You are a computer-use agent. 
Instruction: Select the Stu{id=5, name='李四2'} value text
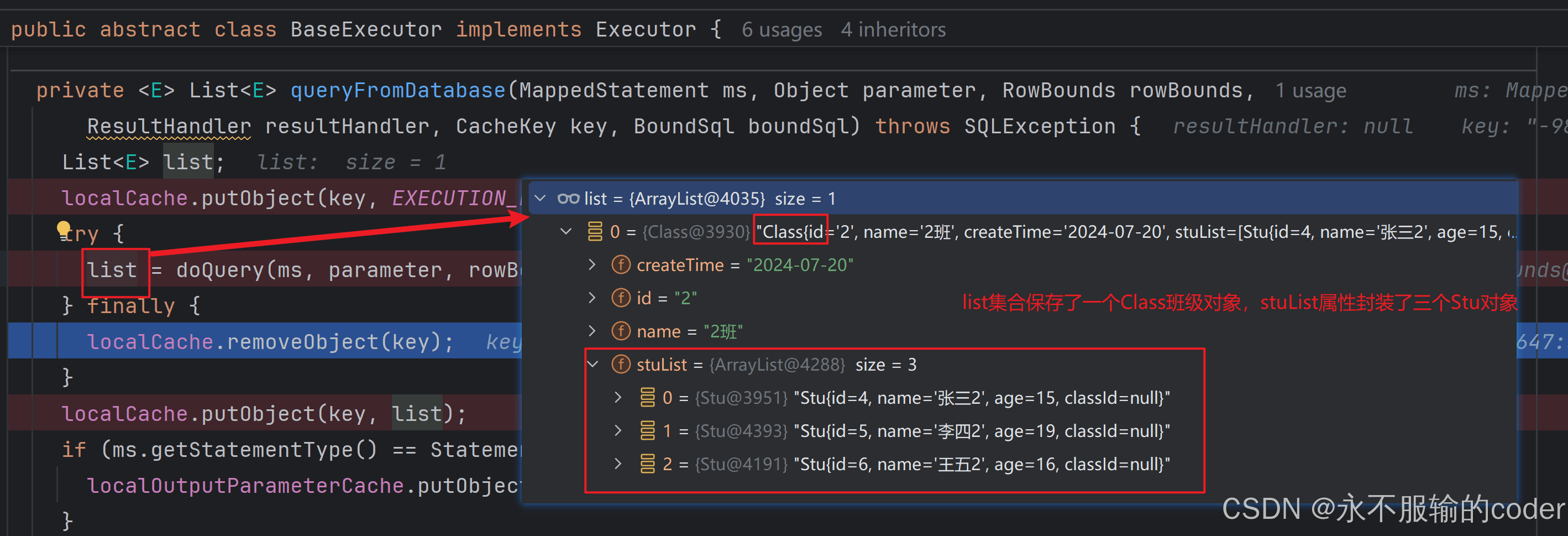(982, 431)
